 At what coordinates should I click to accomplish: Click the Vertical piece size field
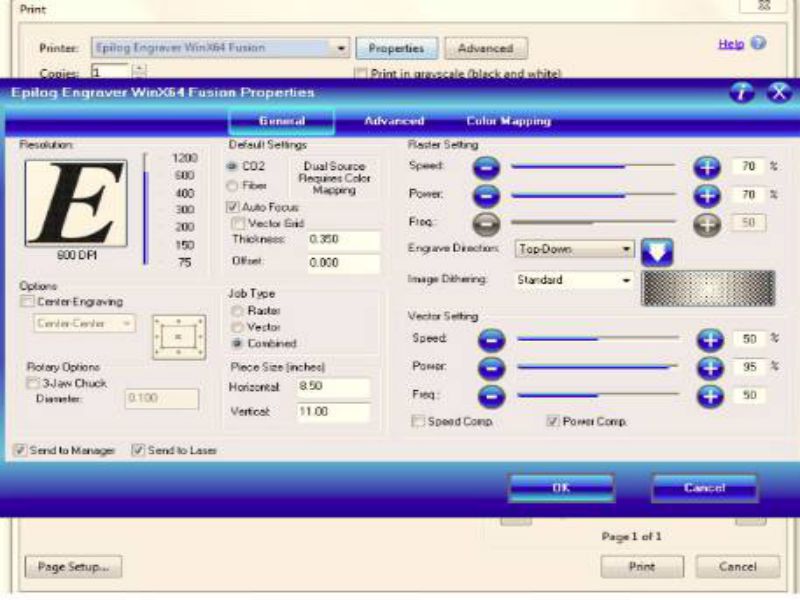pos(333,412)
